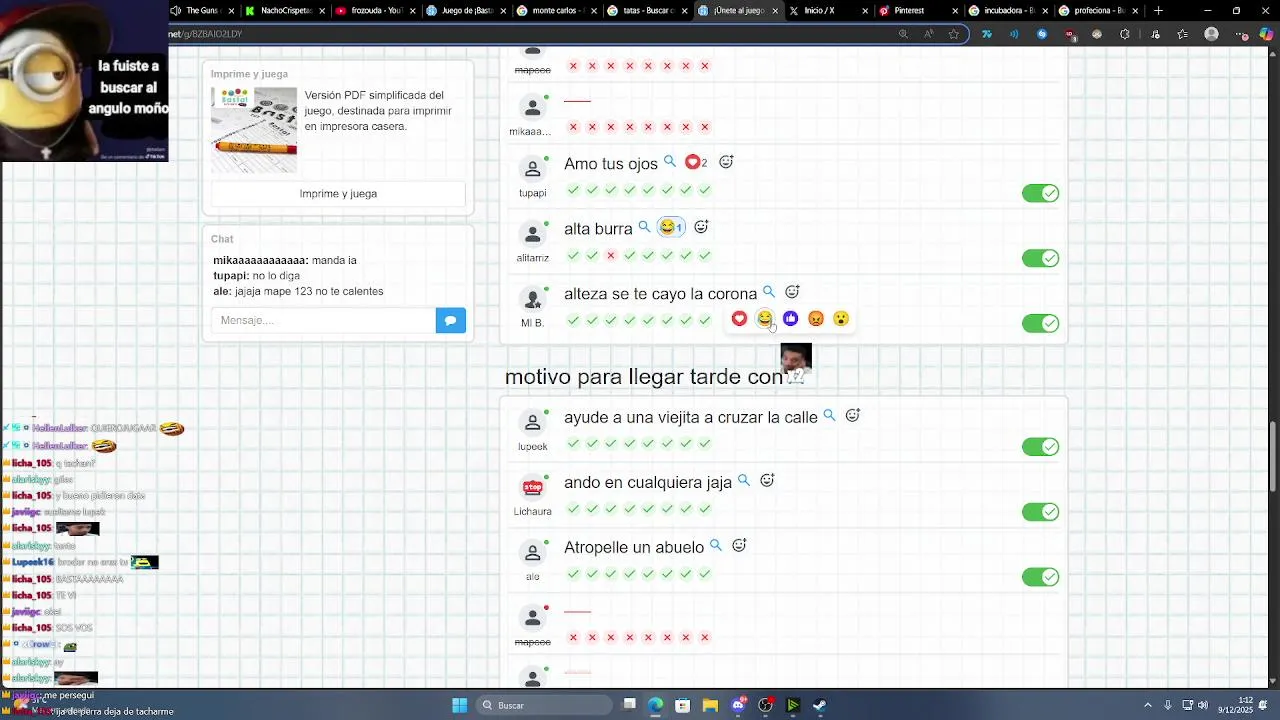
Task: Open Microsoft Edge from the taskbar
Action: pos(656,705)
